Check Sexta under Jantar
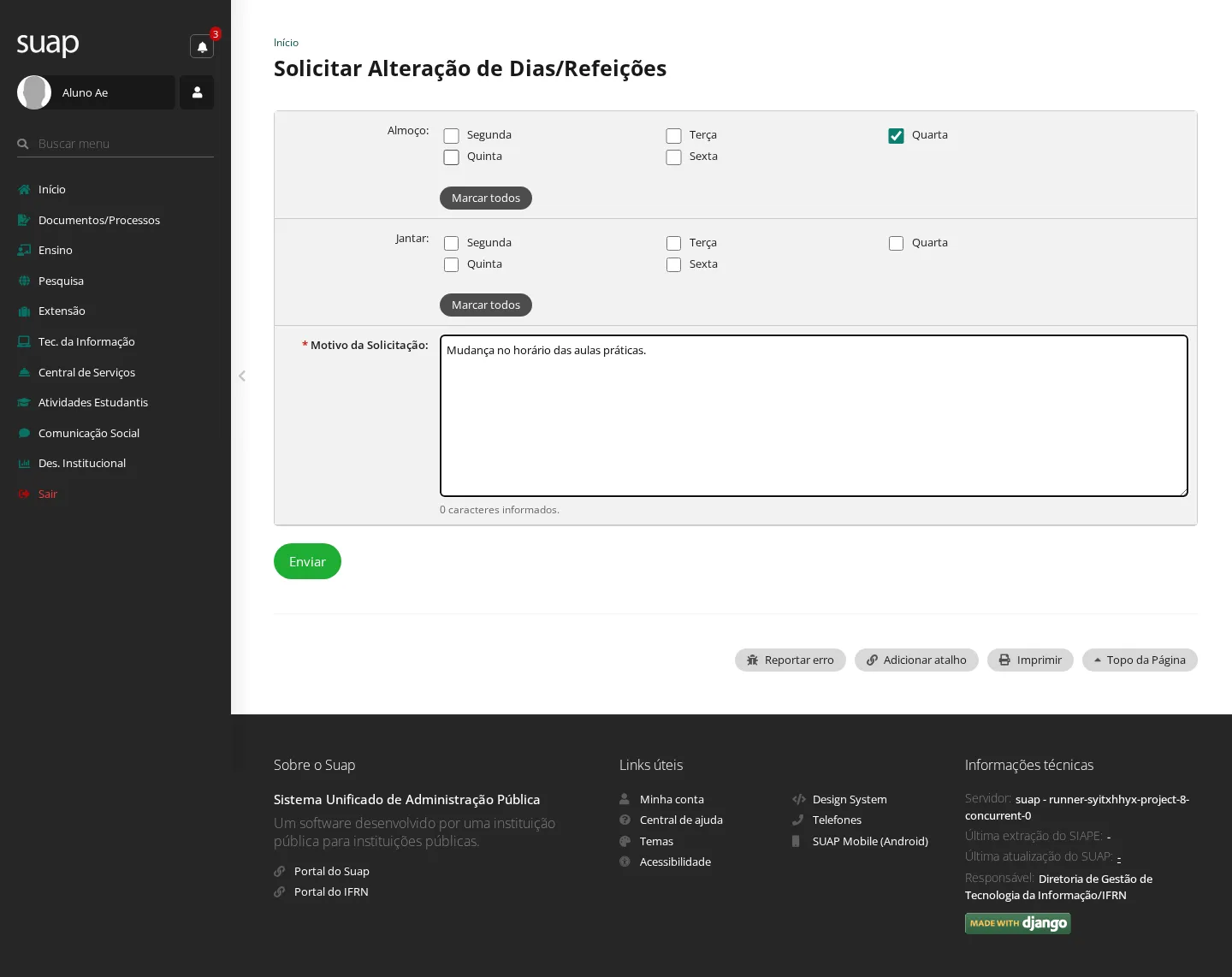Screen dimensions: 1232x977 674,264
